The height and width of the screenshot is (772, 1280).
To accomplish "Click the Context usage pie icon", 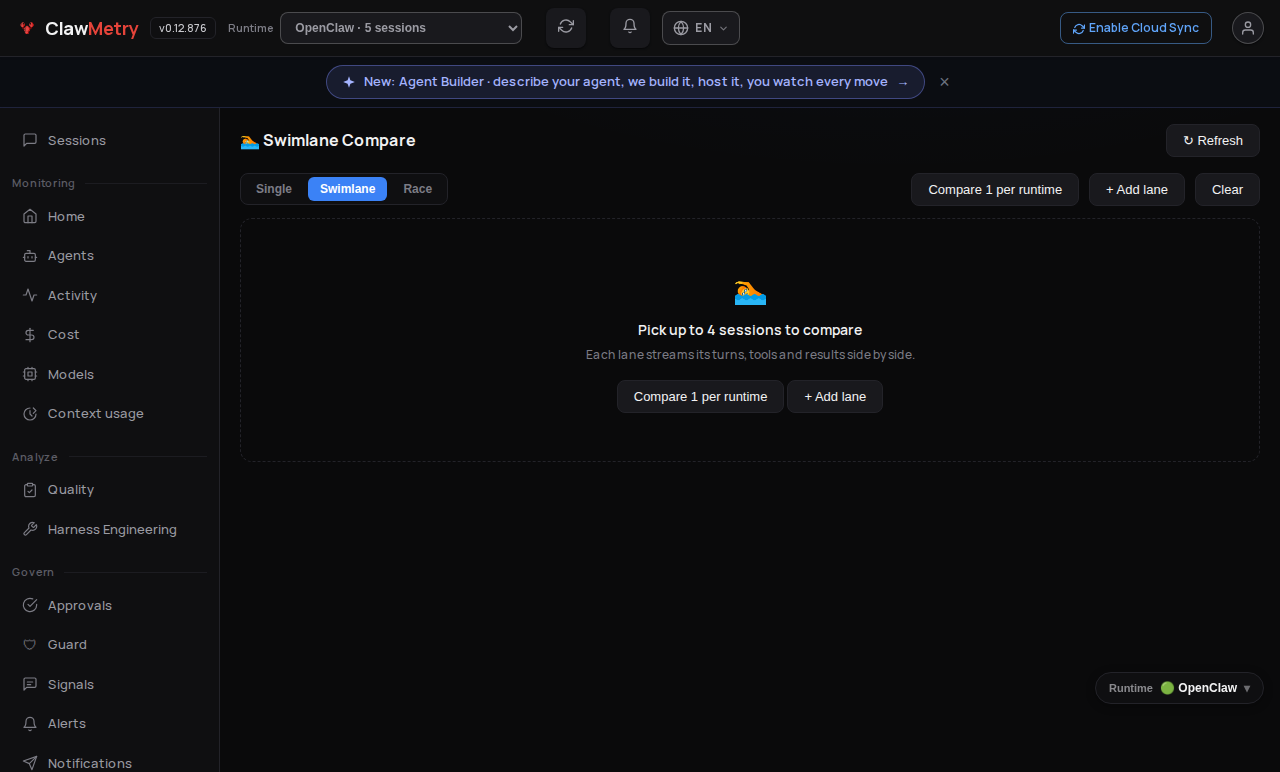I will point(30,414).
